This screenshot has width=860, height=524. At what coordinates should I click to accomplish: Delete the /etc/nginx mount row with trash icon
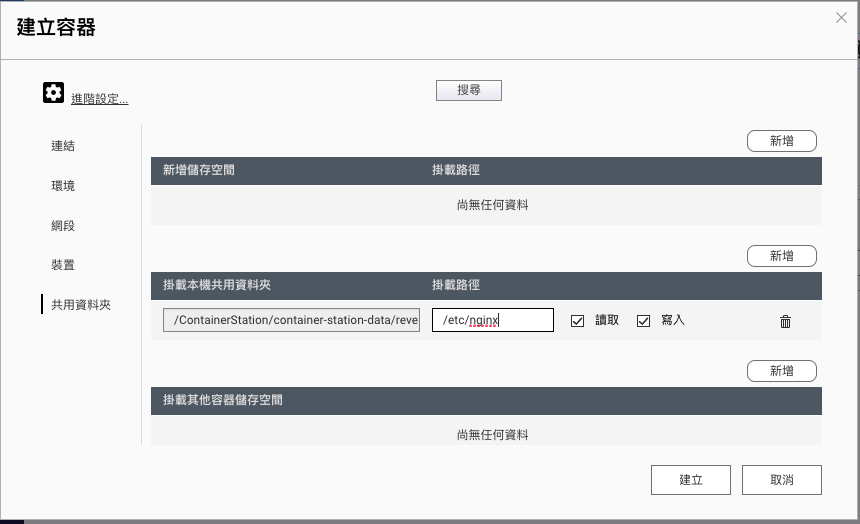[785, 322]
